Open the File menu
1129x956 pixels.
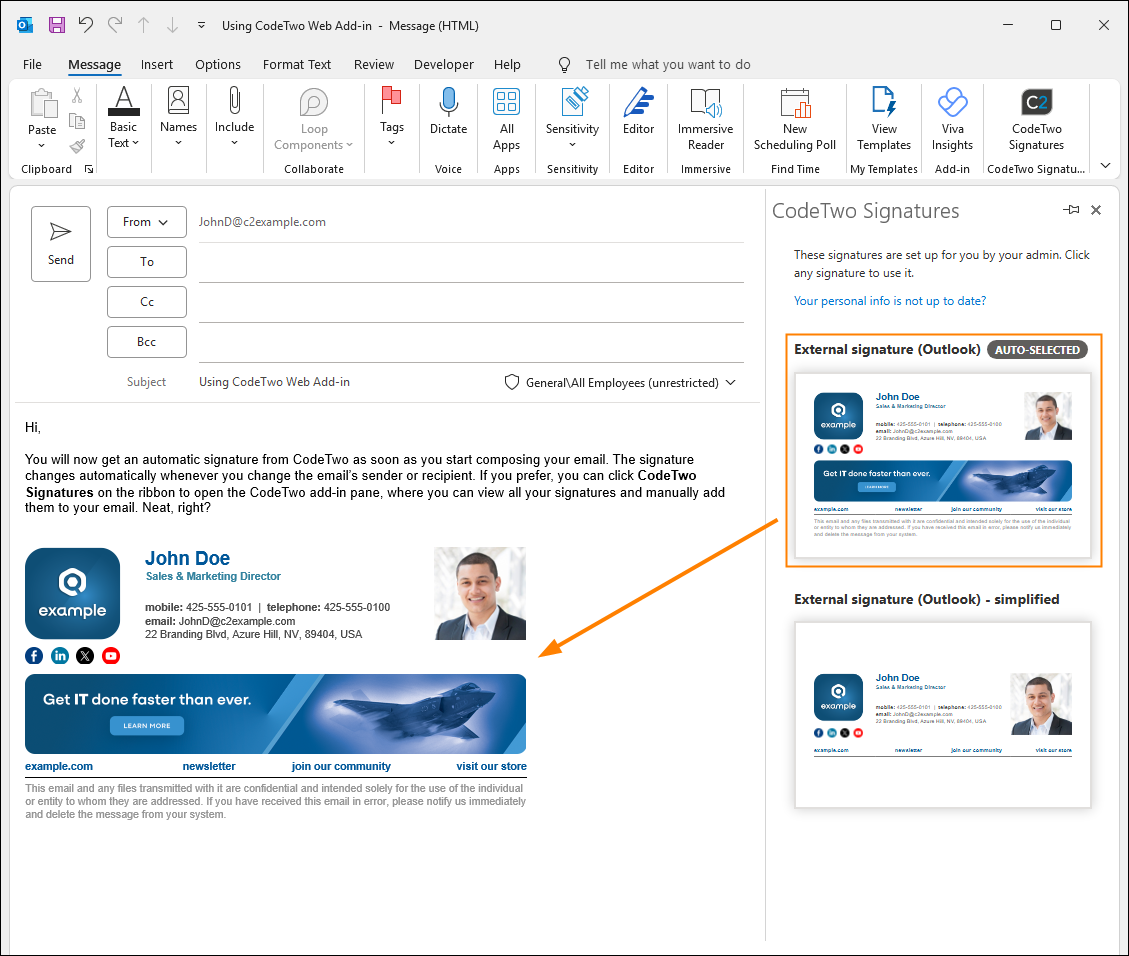point(32,64)
